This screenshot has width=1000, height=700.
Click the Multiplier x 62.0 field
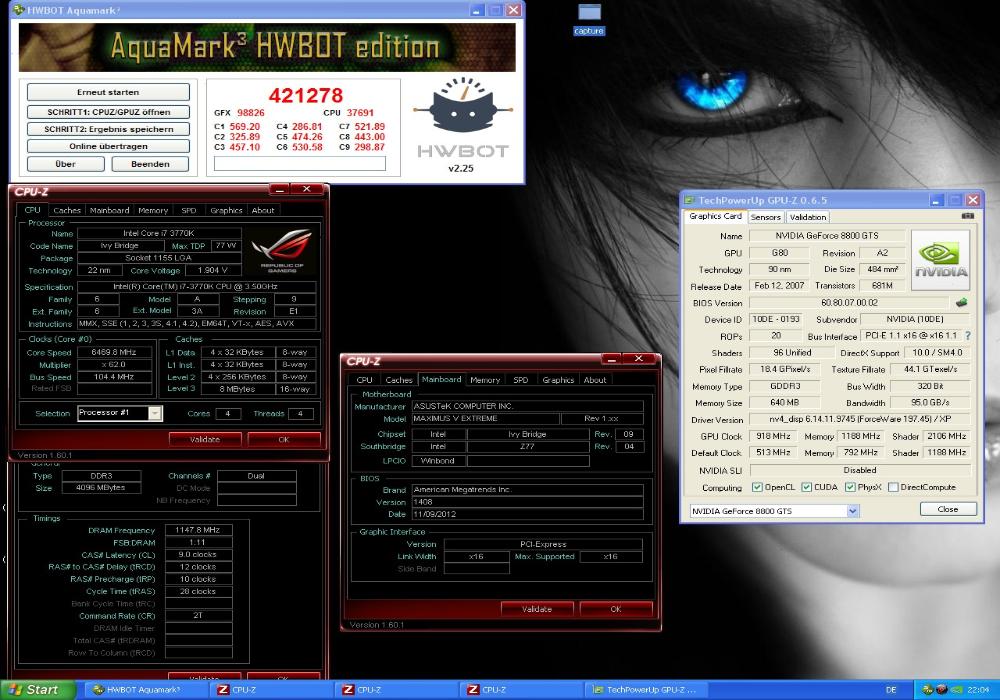pyautogui.click(x=114, y=365)
